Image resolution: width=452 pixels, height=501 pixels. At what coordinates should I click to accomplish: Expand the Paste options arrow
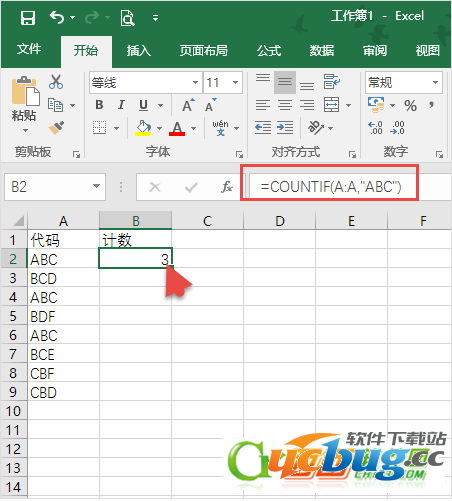pyautogui.click(x=25, y=131)
